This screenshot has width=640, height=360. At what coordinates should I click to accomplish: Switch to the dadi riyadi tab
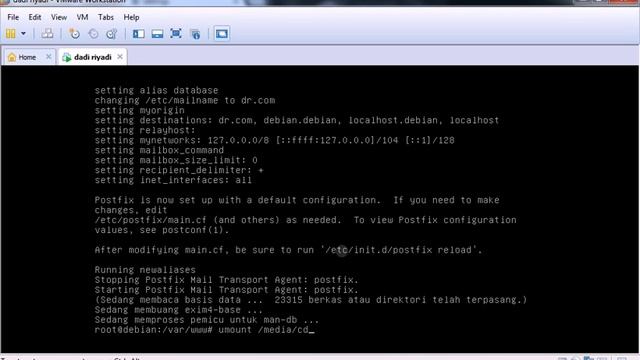93,57
